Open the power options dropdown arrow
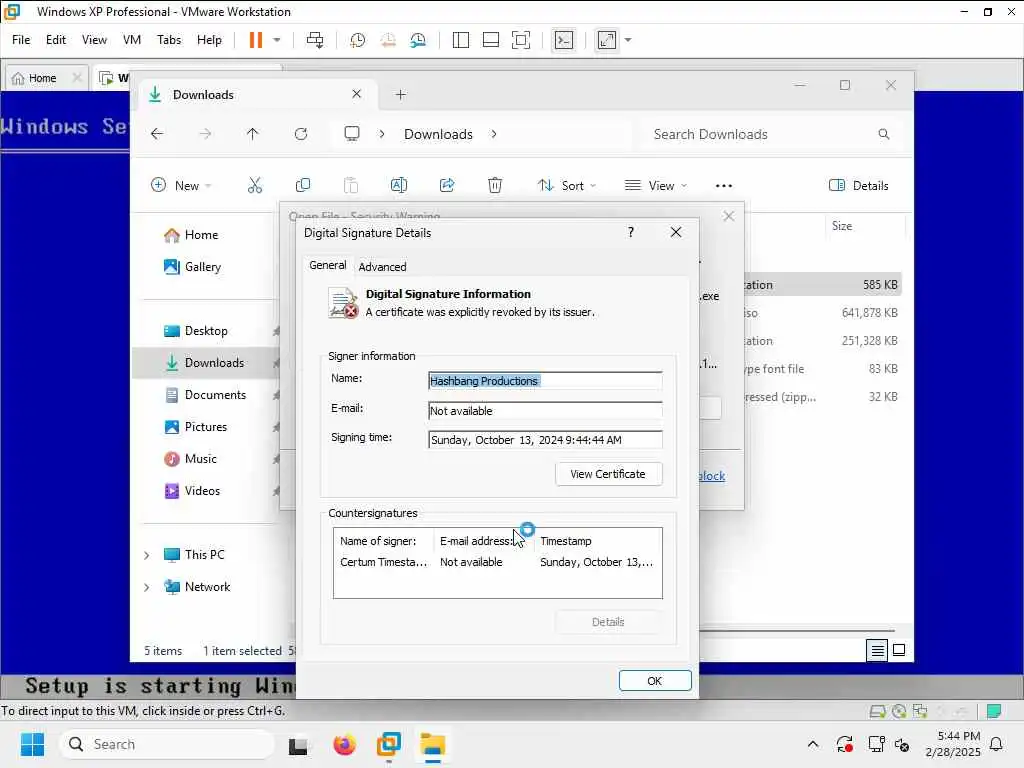The width and height of the screenshot is (1024, 768). 277,40
